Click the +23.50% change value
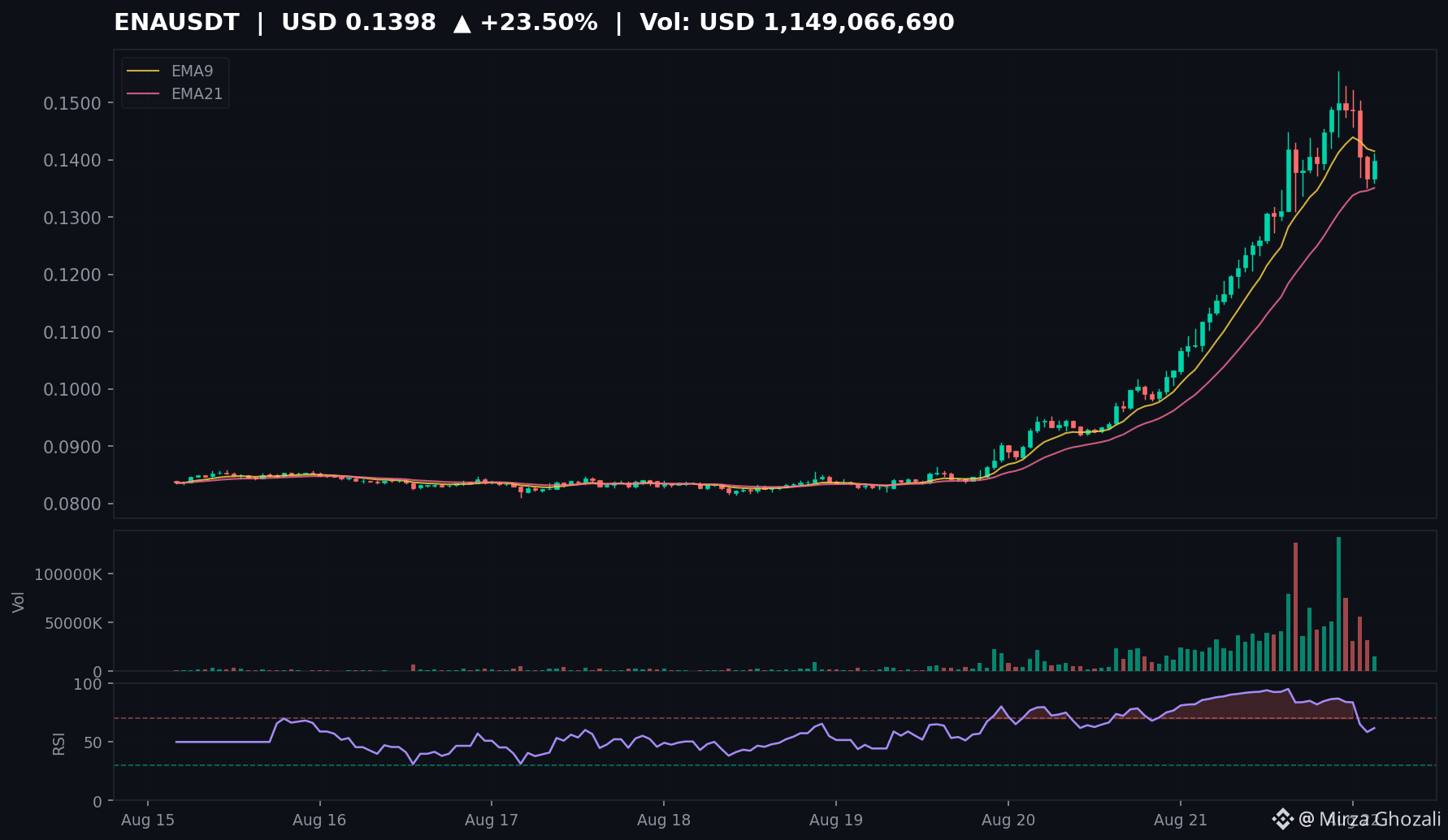This screenshot has height=840, width=1448. pos(539,23)
